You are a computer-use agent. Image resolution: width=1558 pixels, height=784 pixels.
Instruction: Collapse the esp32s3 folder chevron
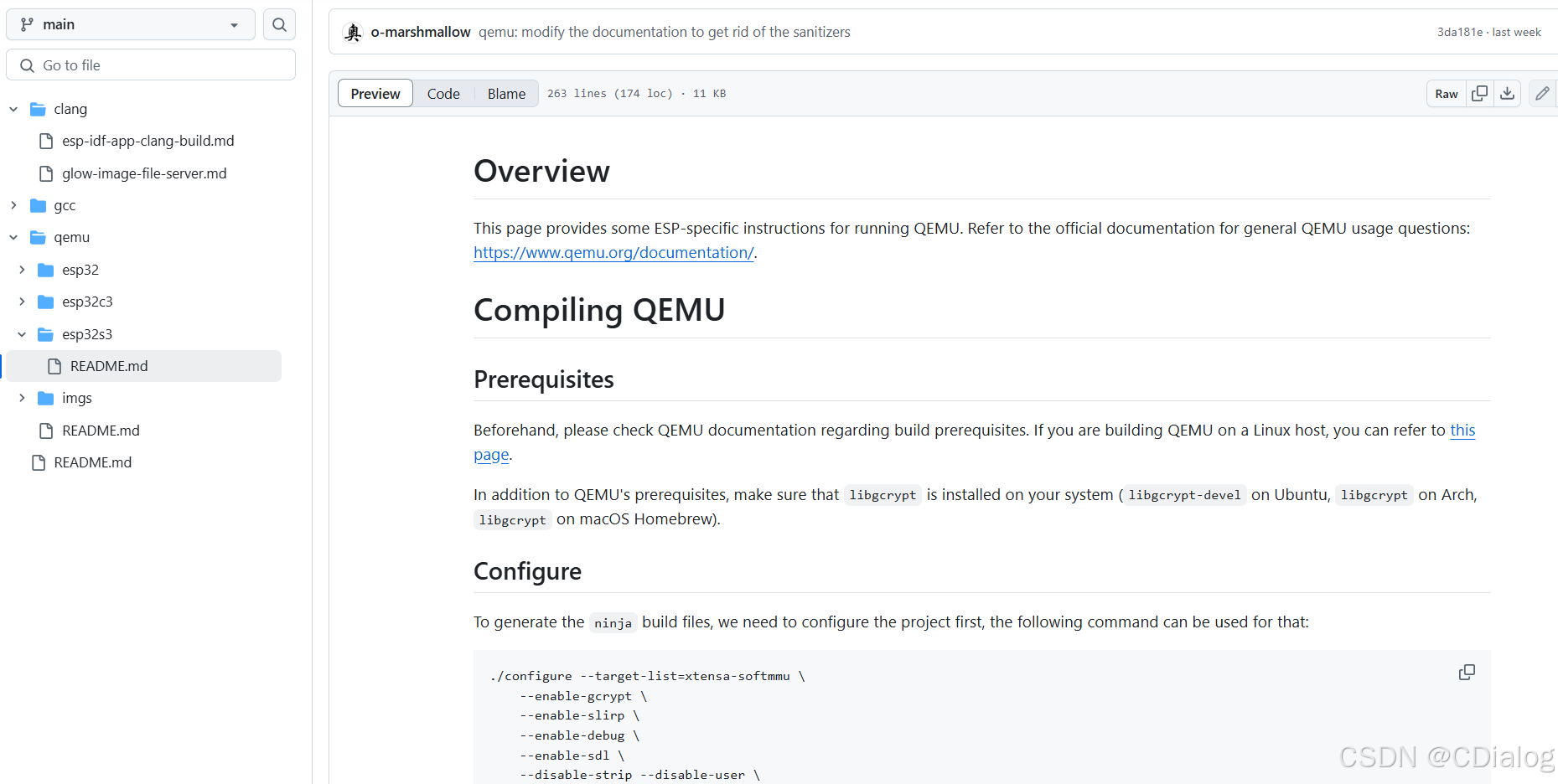pyautogui.click(x=22, y=334)
